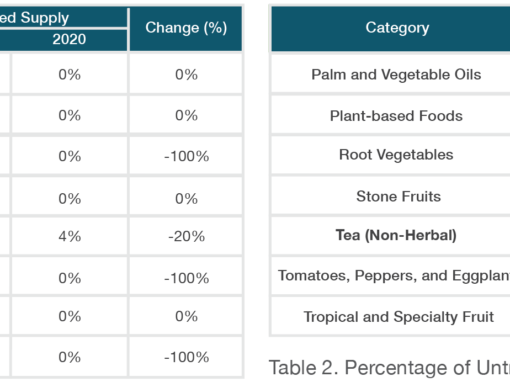Screen dimensions: 510x382
Task: Click the 2020 column header
Action: click(69, 39)
